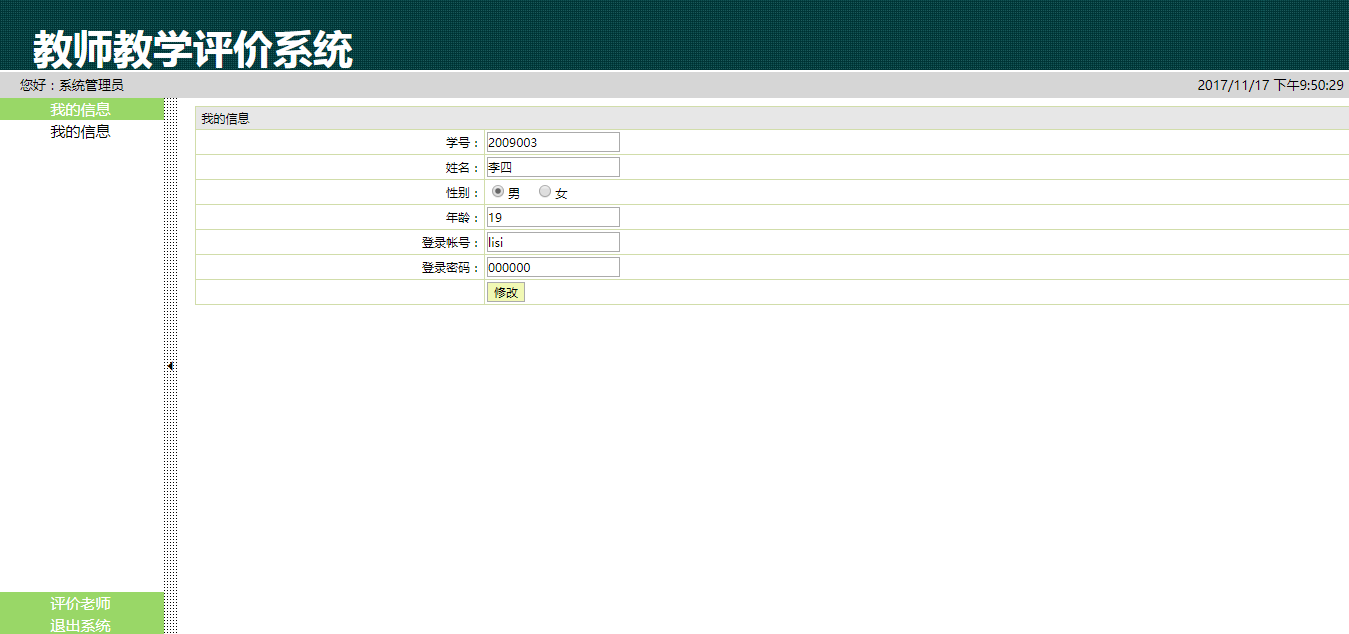
Task: Select the 女 gender radio button
Action: click(545, 192)
